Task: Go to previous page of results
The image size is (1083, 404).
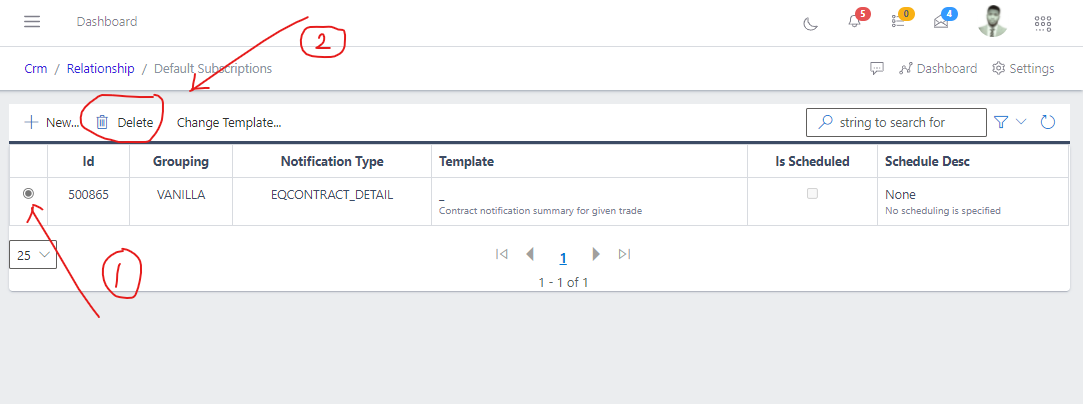Action: (530, 254)
